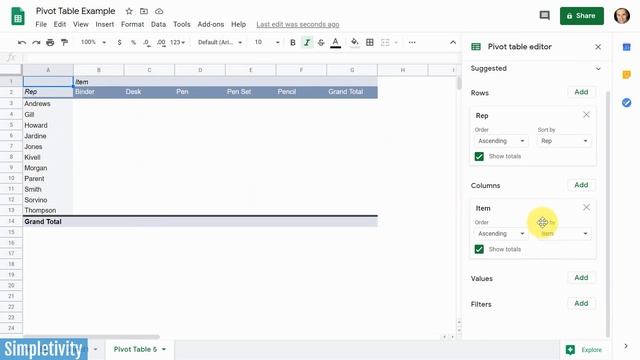Apply percent format icon

click(x=133, y=42)
